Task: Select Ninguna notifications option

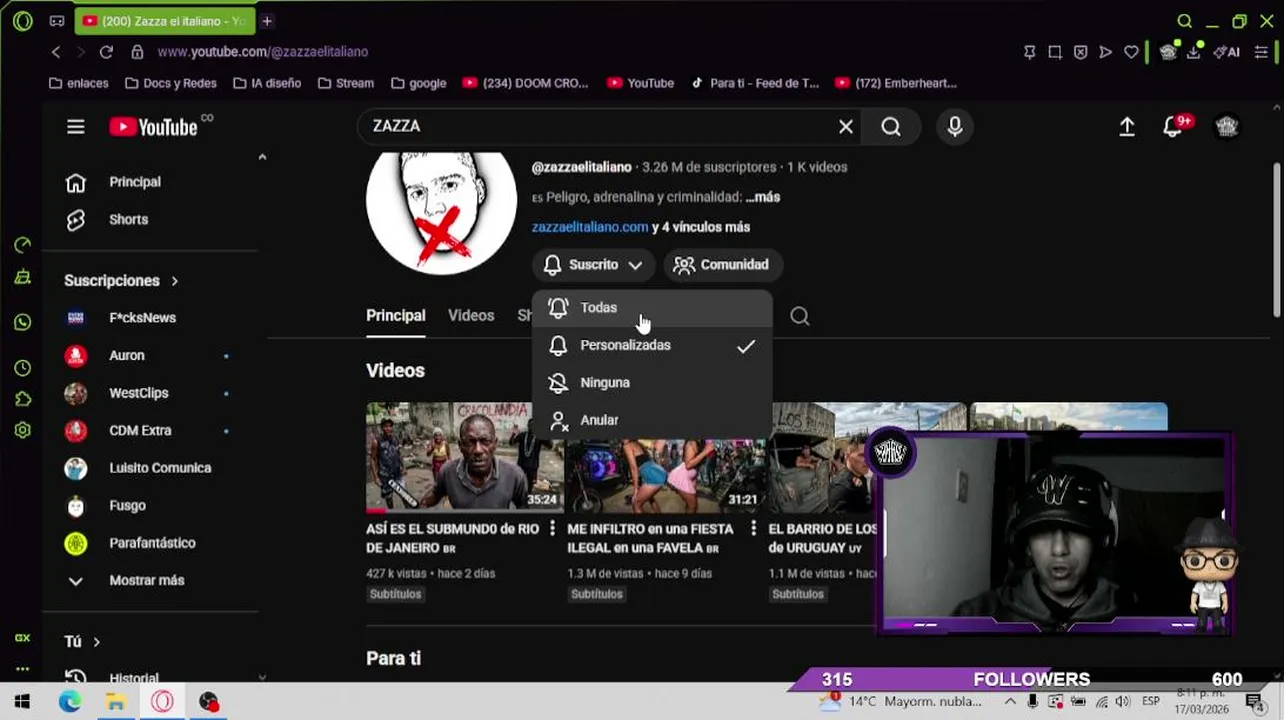Action: pos(652,383)
